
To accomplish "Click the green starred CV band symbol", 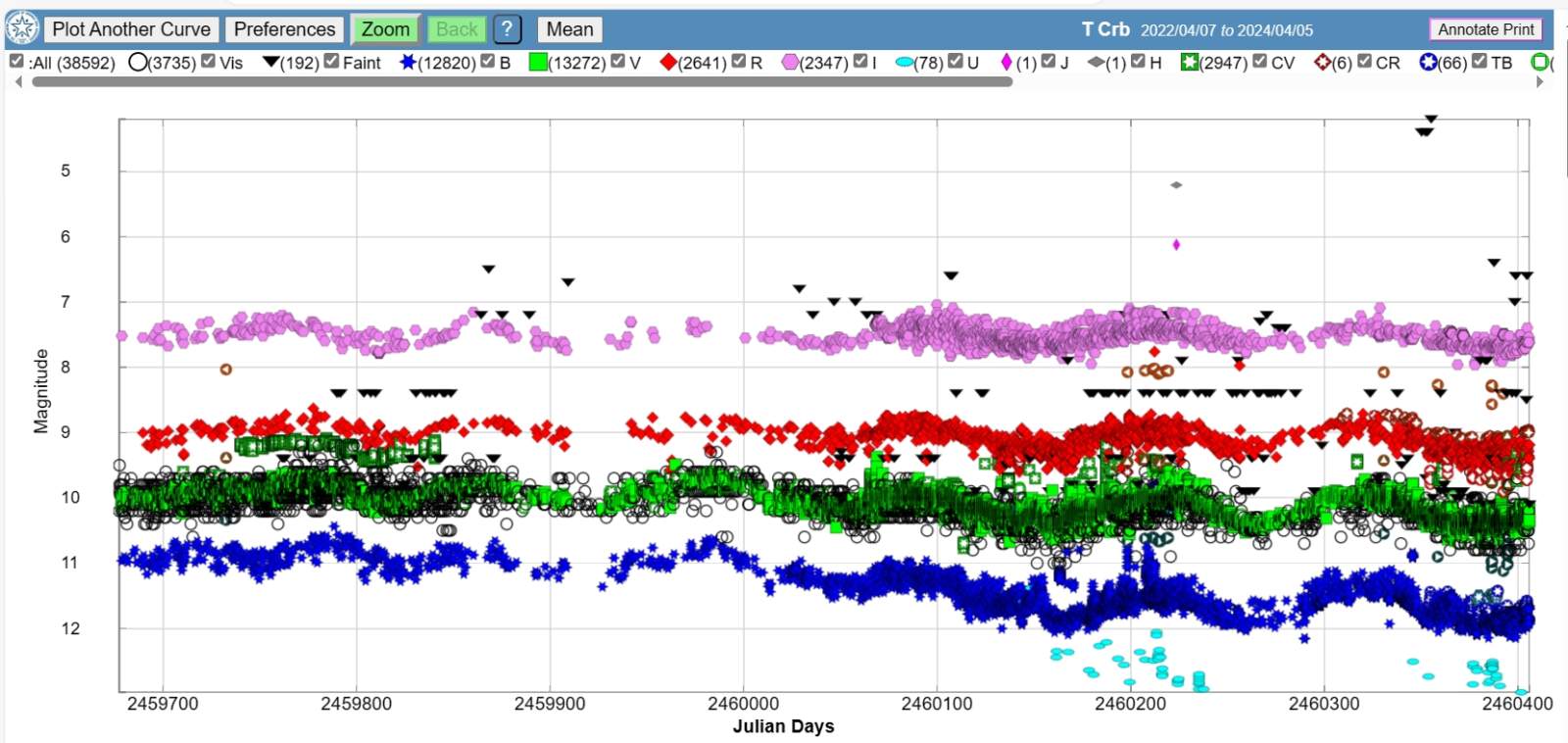I will tap(1190, 63).
